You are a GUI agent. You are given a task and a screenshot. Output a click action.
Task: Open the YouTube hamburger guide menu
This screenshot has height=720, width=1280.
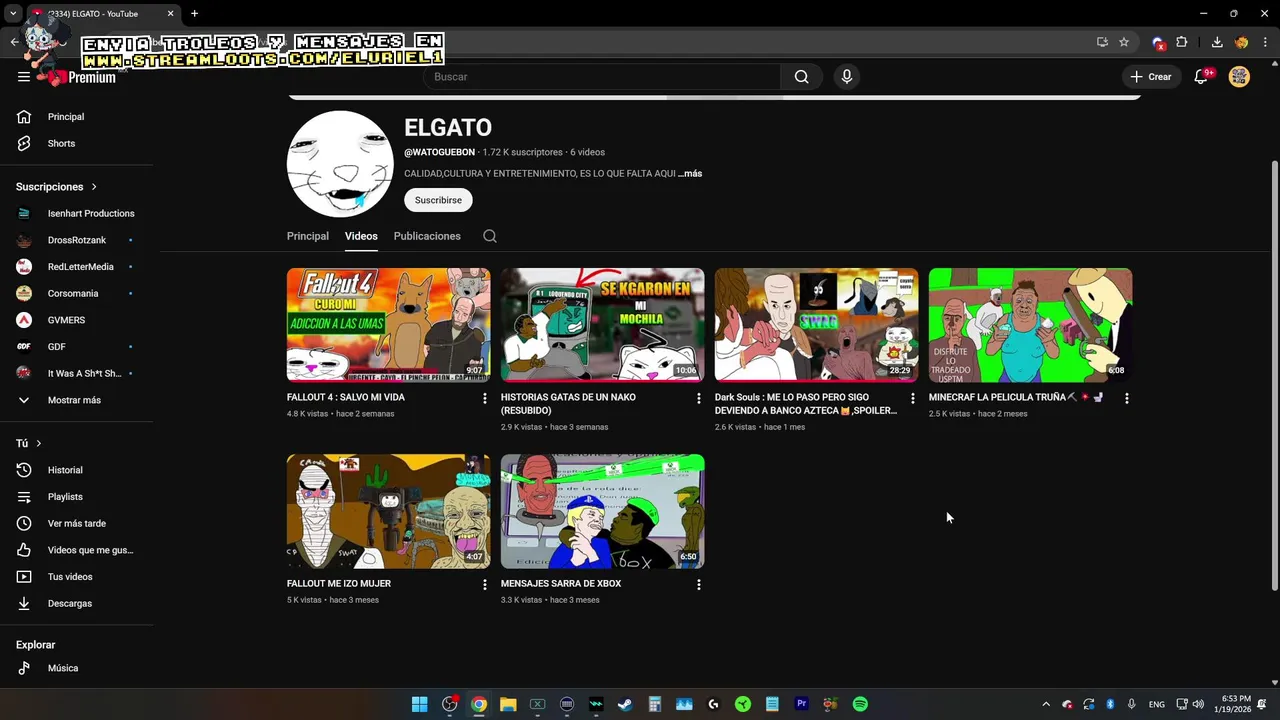point(24,77)
